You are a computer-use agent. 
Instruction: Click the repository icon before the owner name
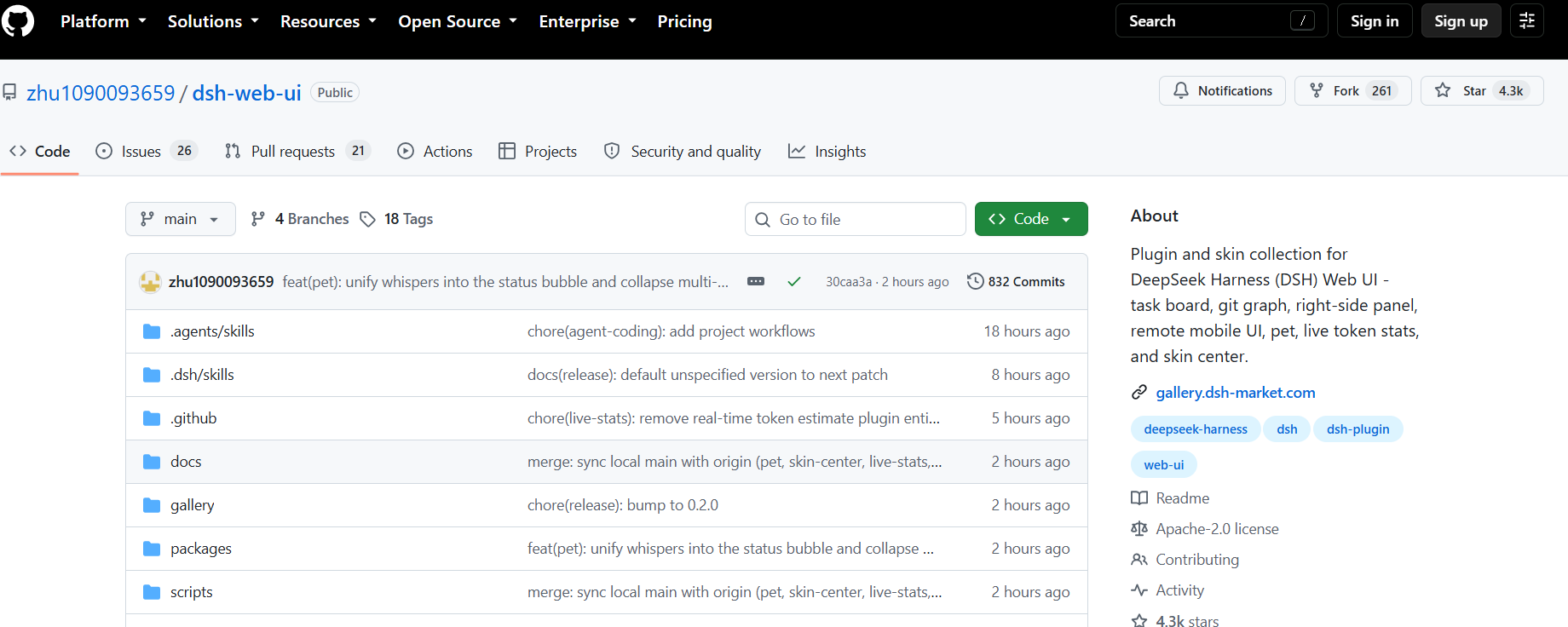[9, 92]
